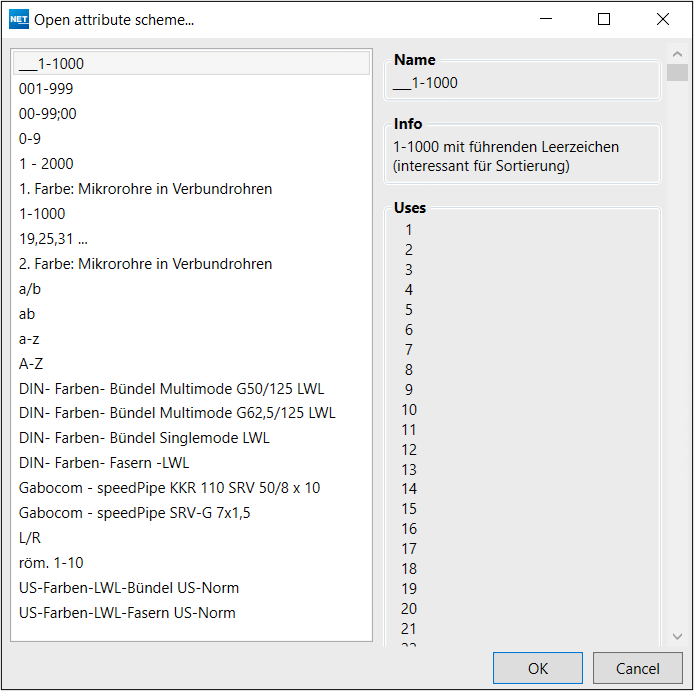Click the NET application icon in title bar

[x=19, y=19]
